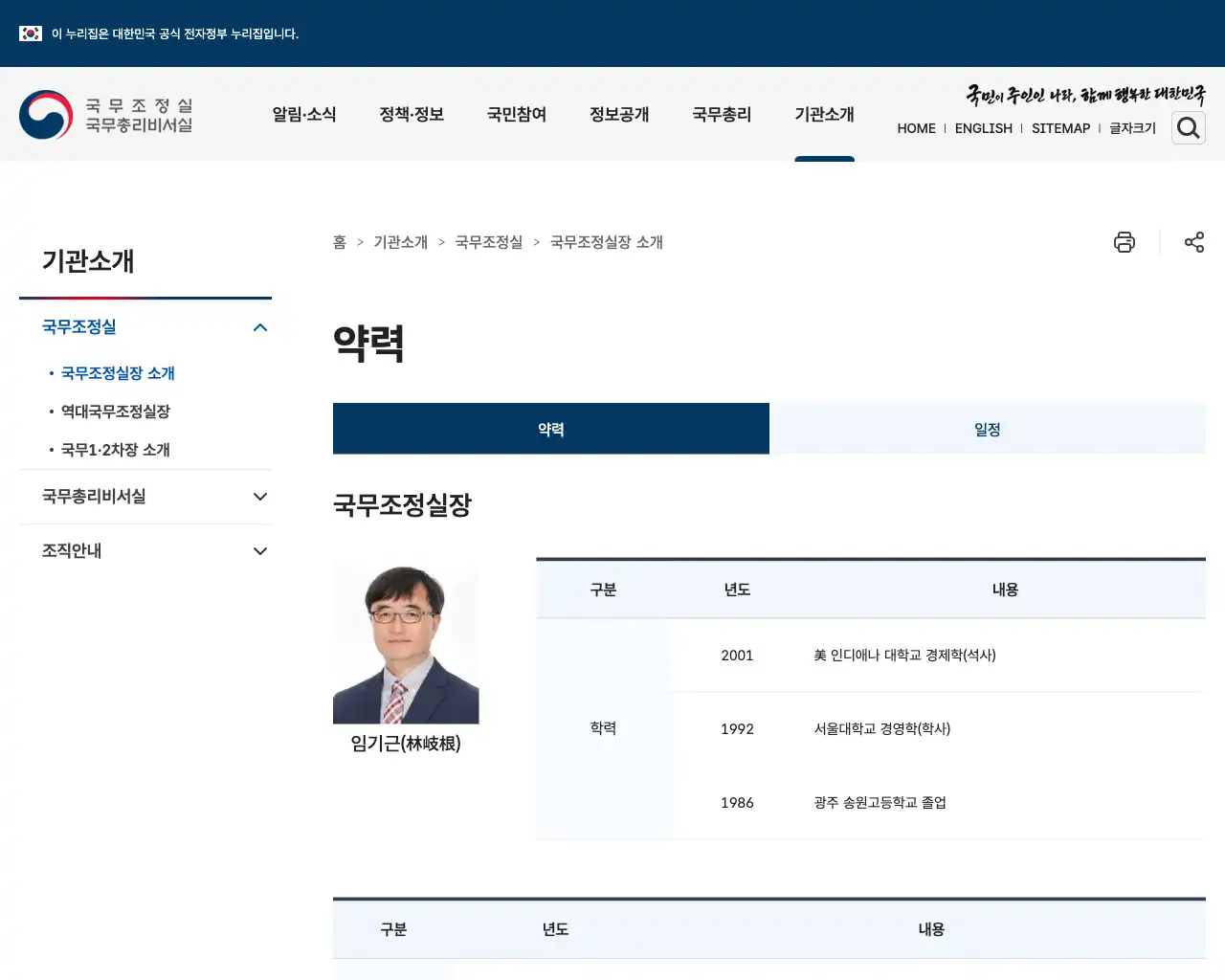This screenshot has height=980, width=1225.
Task: Click the 약력 page title
Action: coord(368,343)
